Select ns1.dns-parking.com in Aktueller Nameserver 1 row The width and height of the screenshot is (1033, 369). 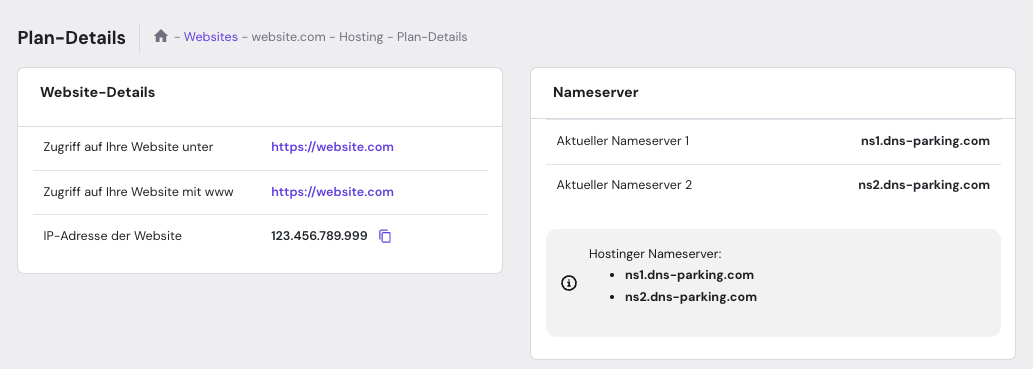point(925,141)
